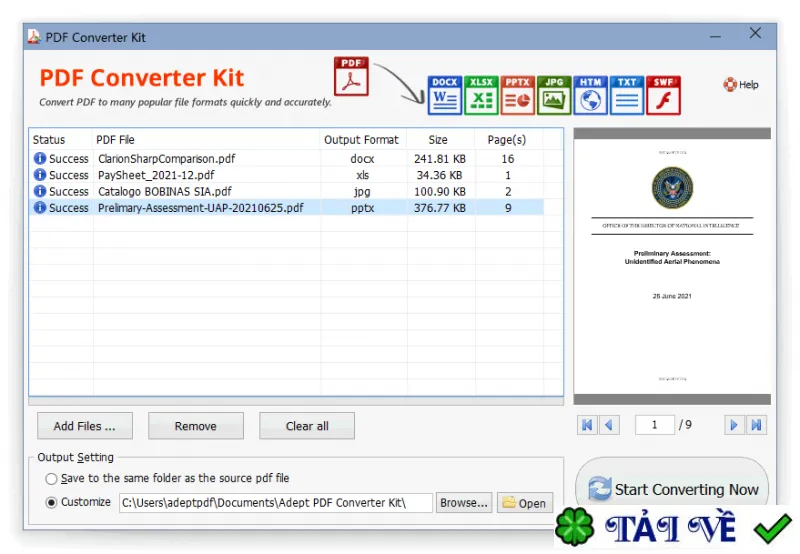Click the 100.90 KB size cell
The image size is (800, 554).
tap(440, 191)
